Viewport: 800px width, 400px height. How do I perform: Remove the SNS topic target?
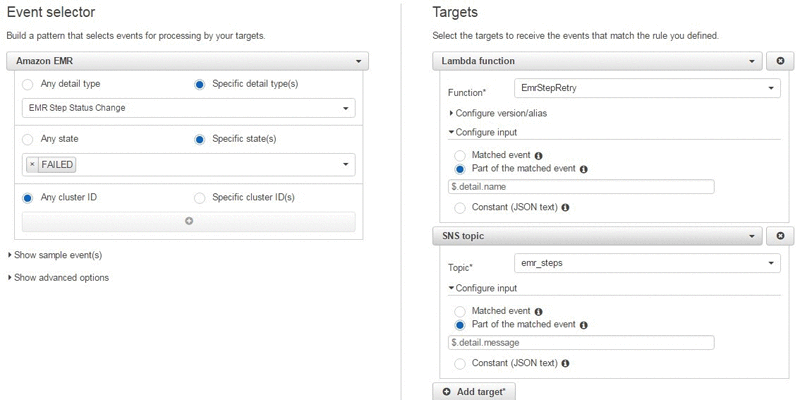click(779, 236)
